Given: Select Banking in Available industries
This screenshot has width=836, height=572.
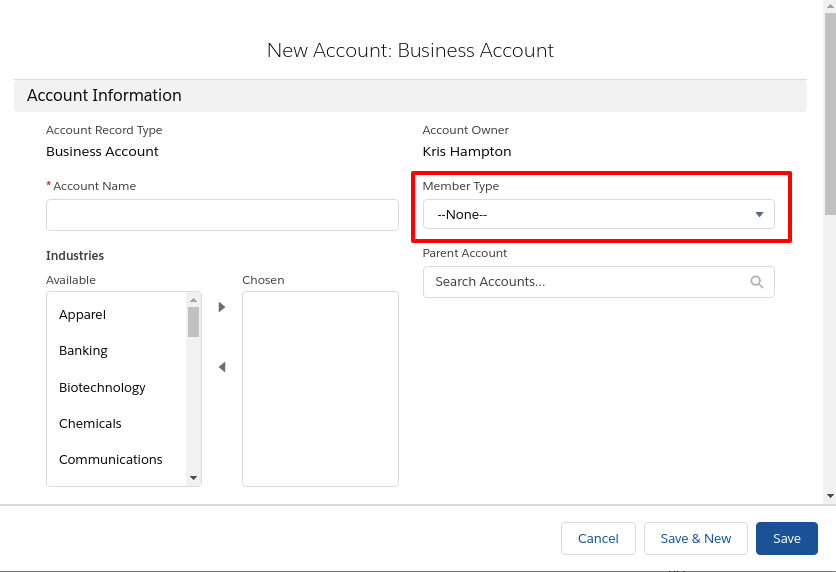Looking at the screenshot, I should click(83, 351).
